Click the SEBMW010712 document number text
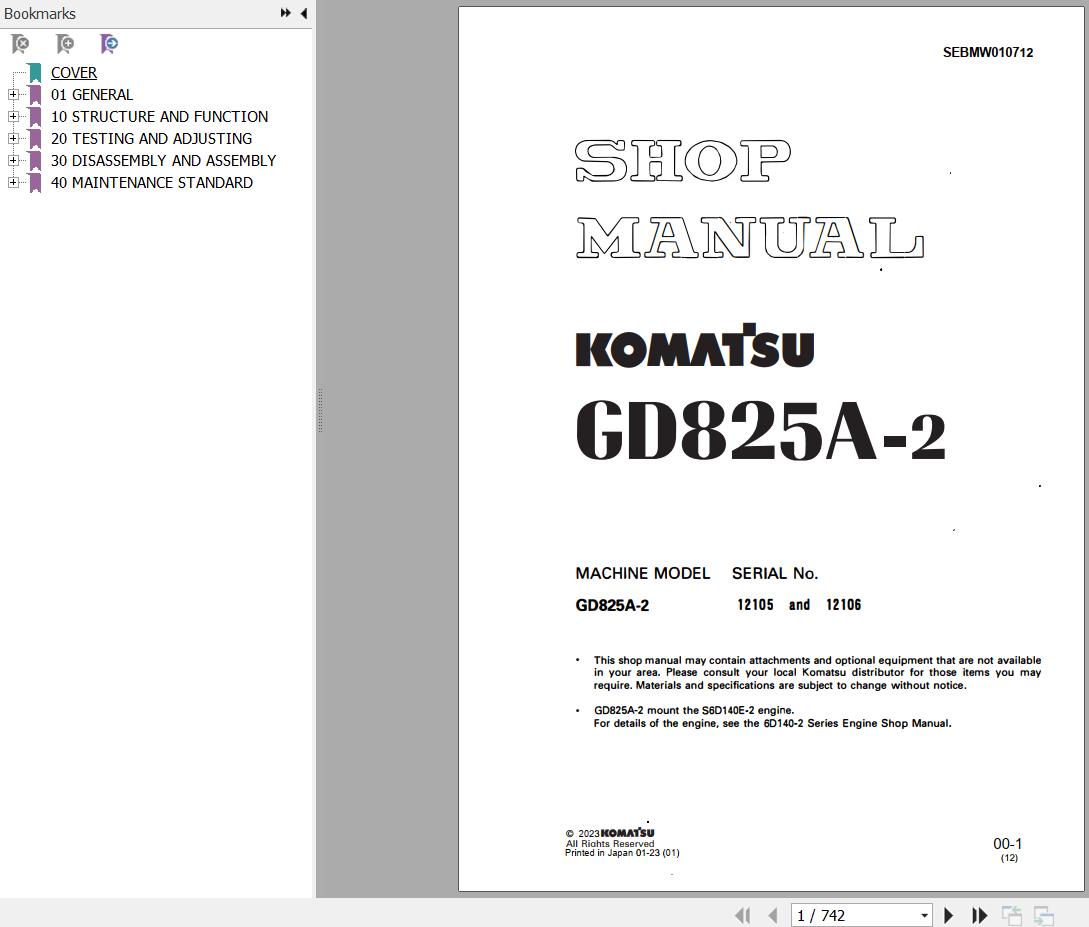 (x=988, y=53)
